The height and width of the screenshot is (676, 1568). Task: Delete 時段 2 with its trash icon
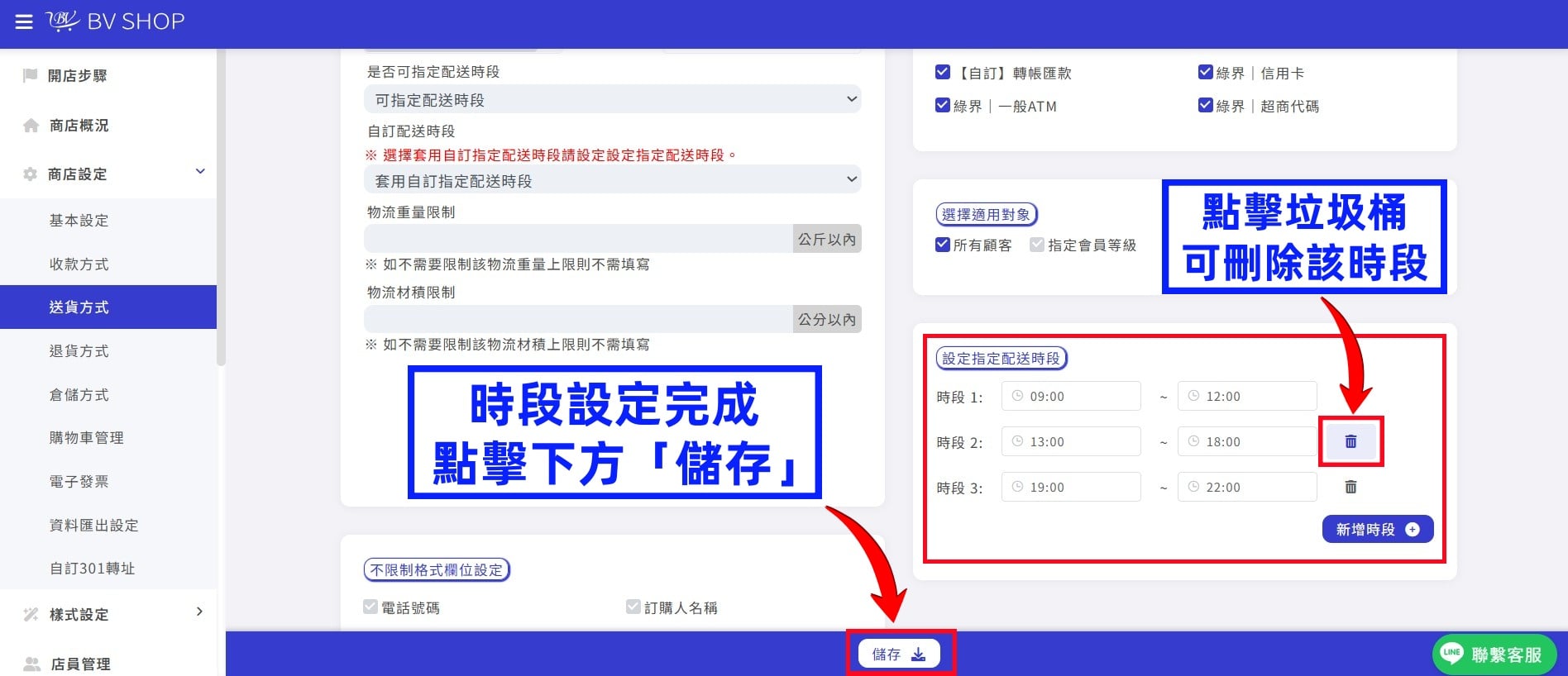[x=1350, y=441]
